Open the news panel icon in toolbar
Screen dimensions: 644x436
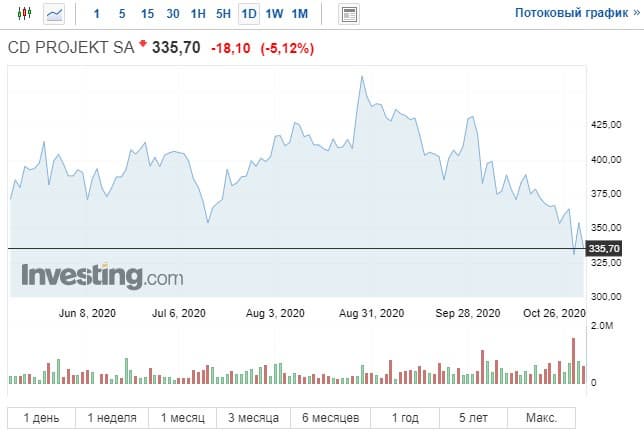tap(349, 14)
